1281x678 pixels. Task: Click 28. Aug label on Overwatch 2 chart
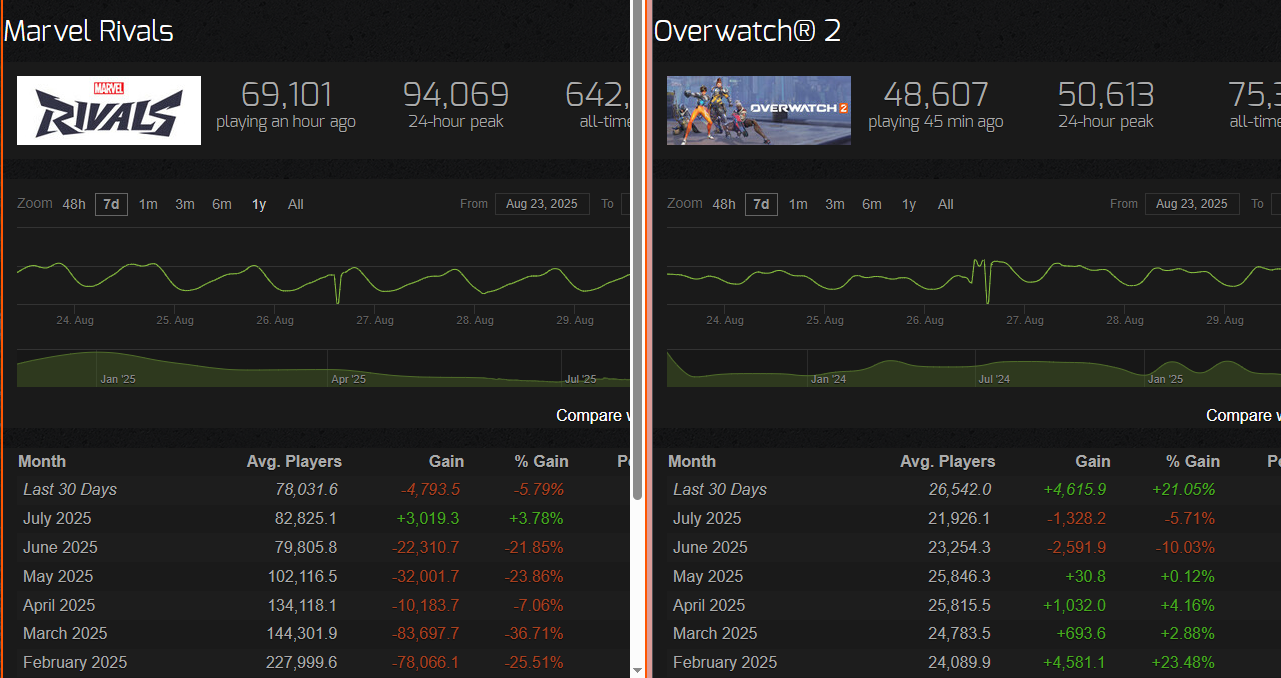pyautogui.click(x=1125, y=320)
